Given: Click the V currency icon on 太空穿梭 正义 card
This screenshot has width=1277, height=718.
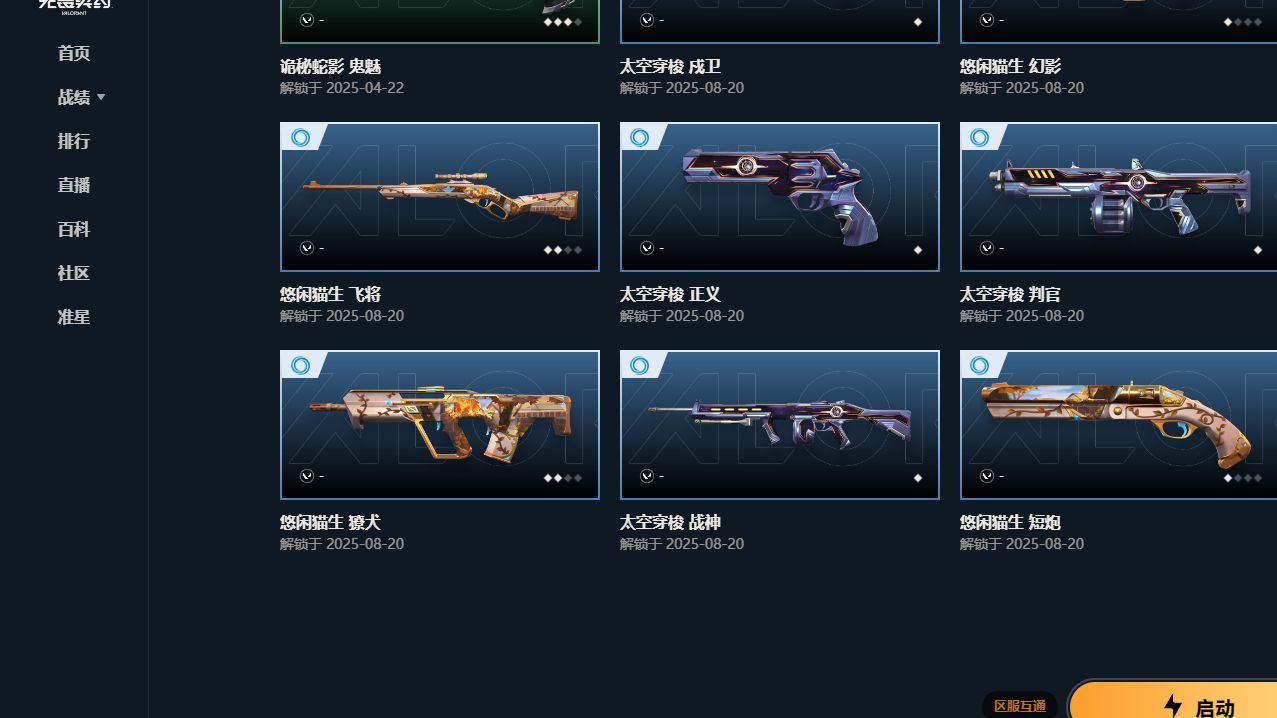Looking at the screenshot, I should pos(647,248).
